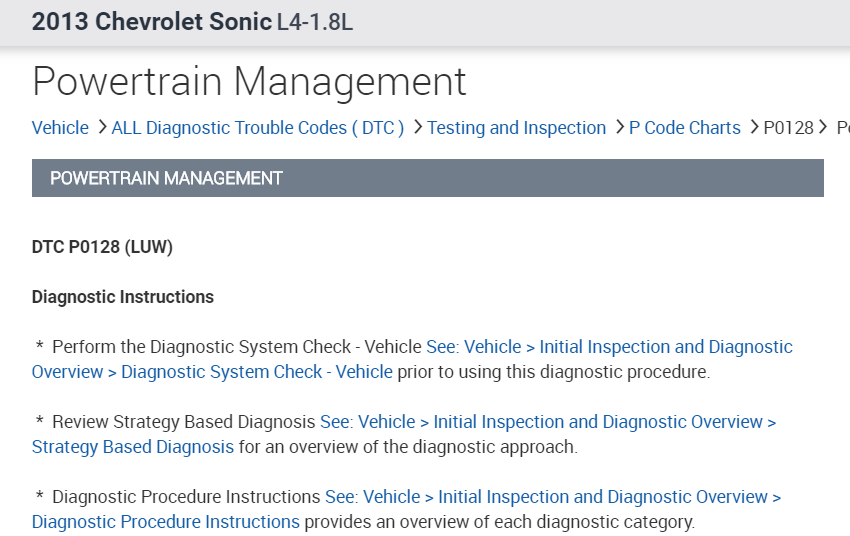Navigate to the Testing and Inspection breadcrumb
This screenshot has width=850, height=536.
[x=516, y=128]
